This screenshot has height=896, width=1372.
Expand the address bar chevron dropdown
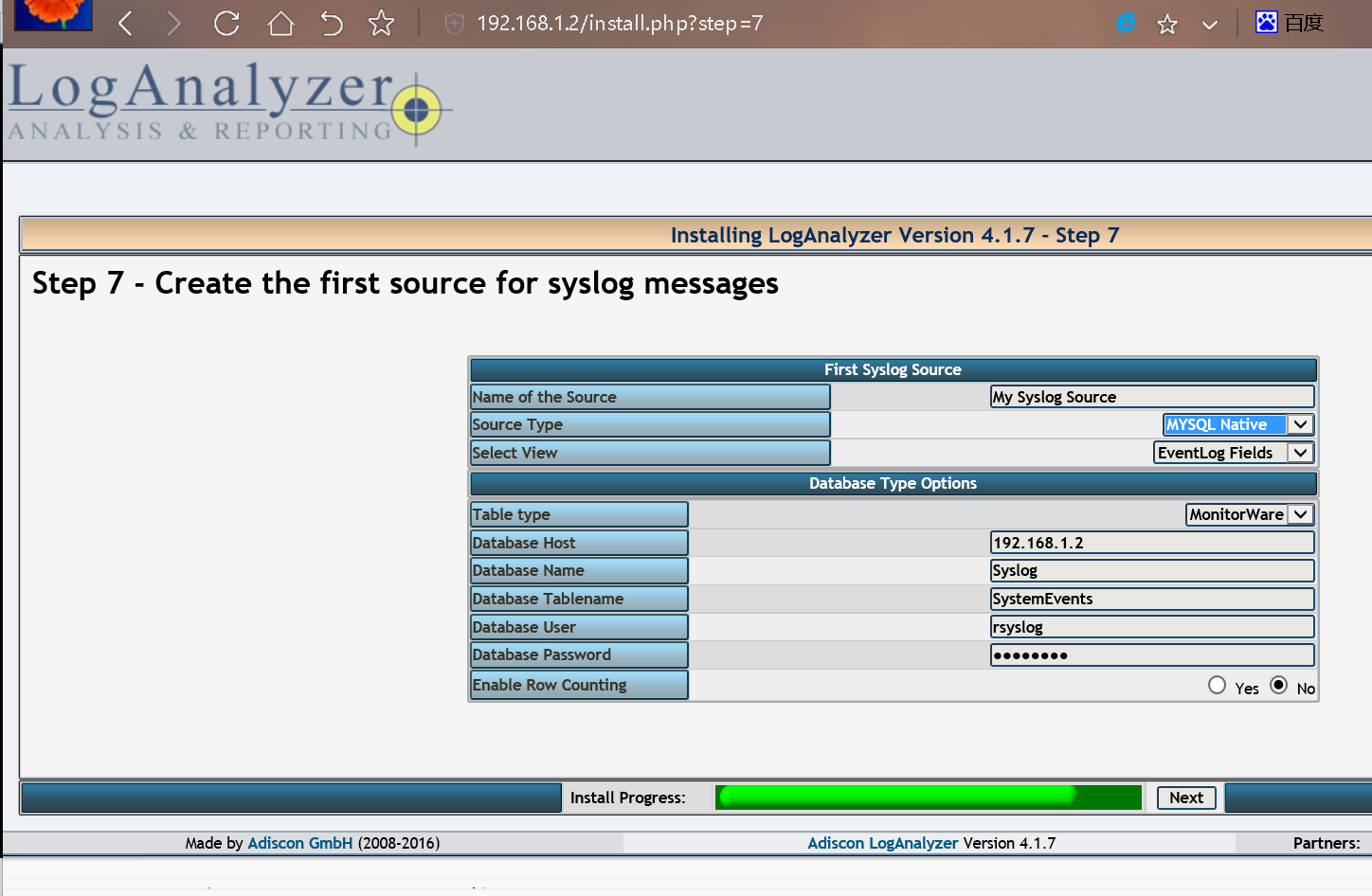coord(1210,25)
